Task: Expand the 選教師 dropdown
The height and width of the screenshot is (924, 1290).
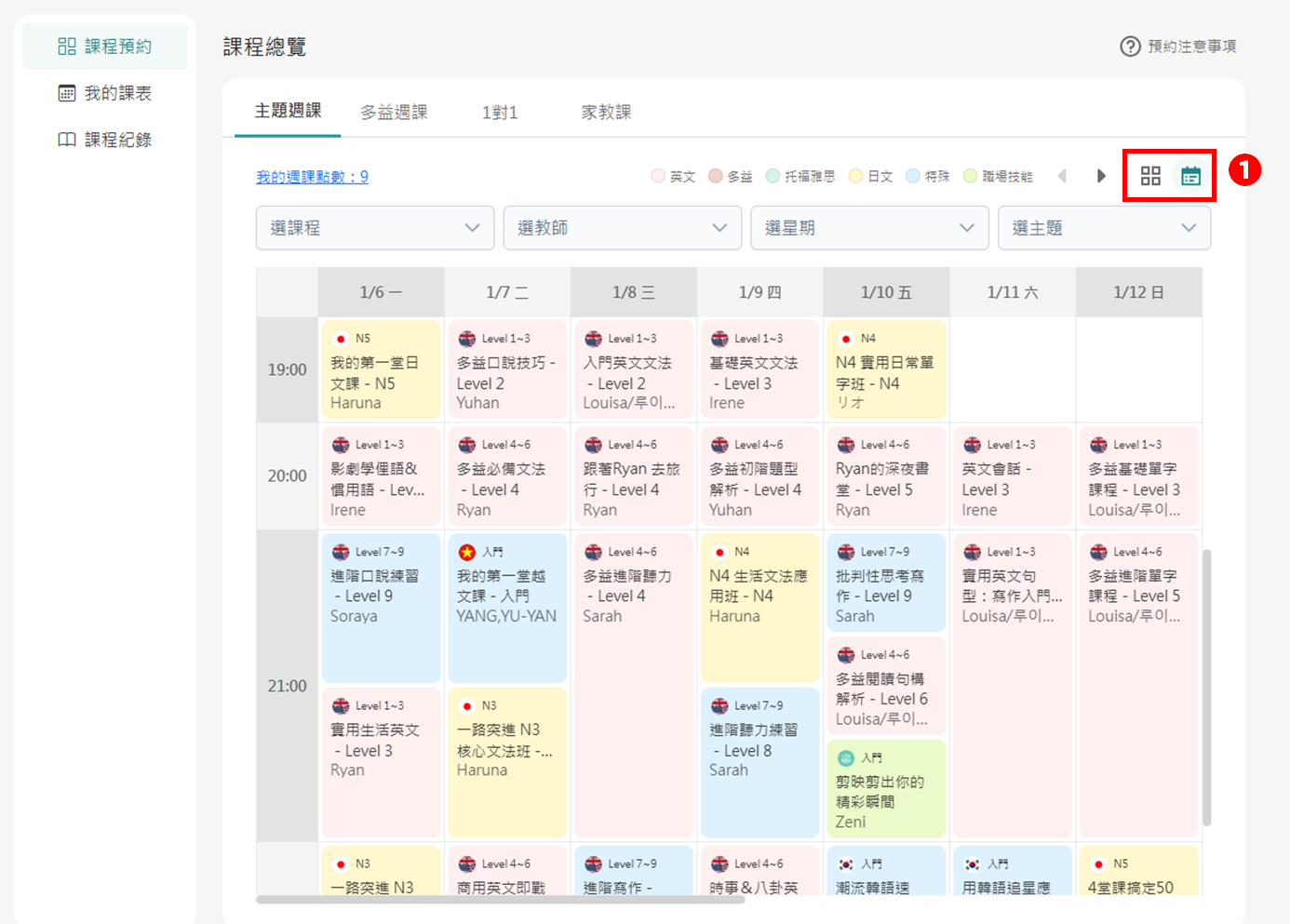Action: point(622,228)
